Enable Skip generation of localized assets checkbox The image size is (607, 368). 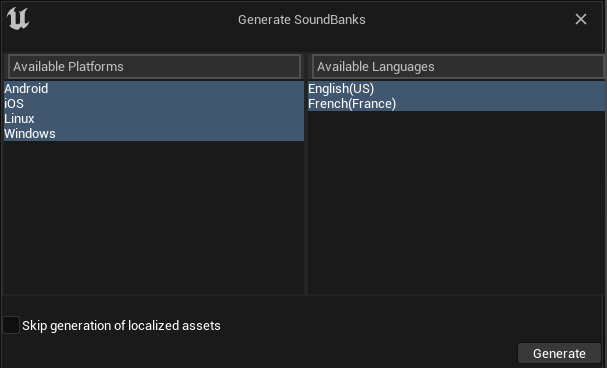point(11,325)
